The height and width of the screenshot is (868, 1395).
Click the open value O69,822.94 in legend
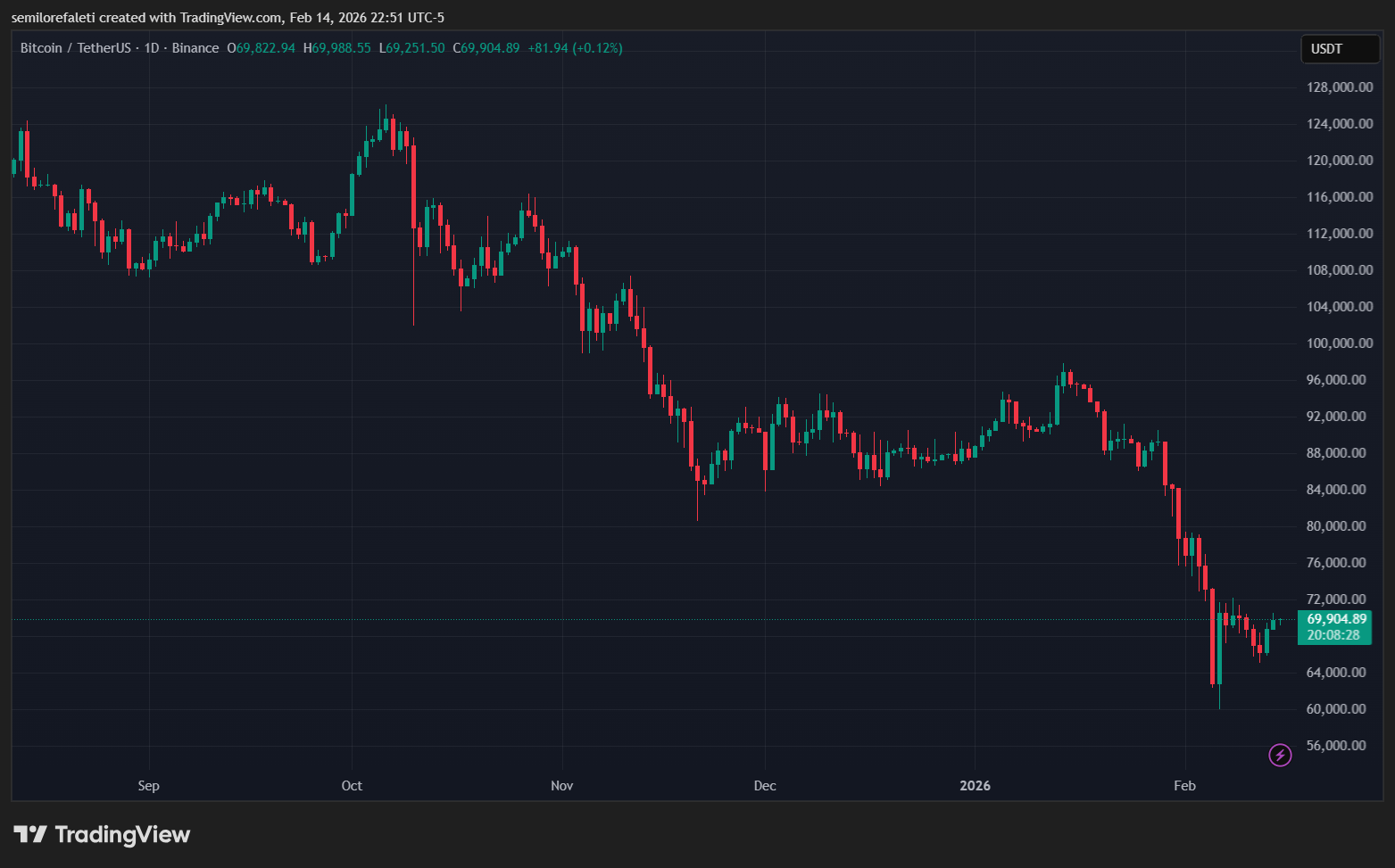point(262,48)
